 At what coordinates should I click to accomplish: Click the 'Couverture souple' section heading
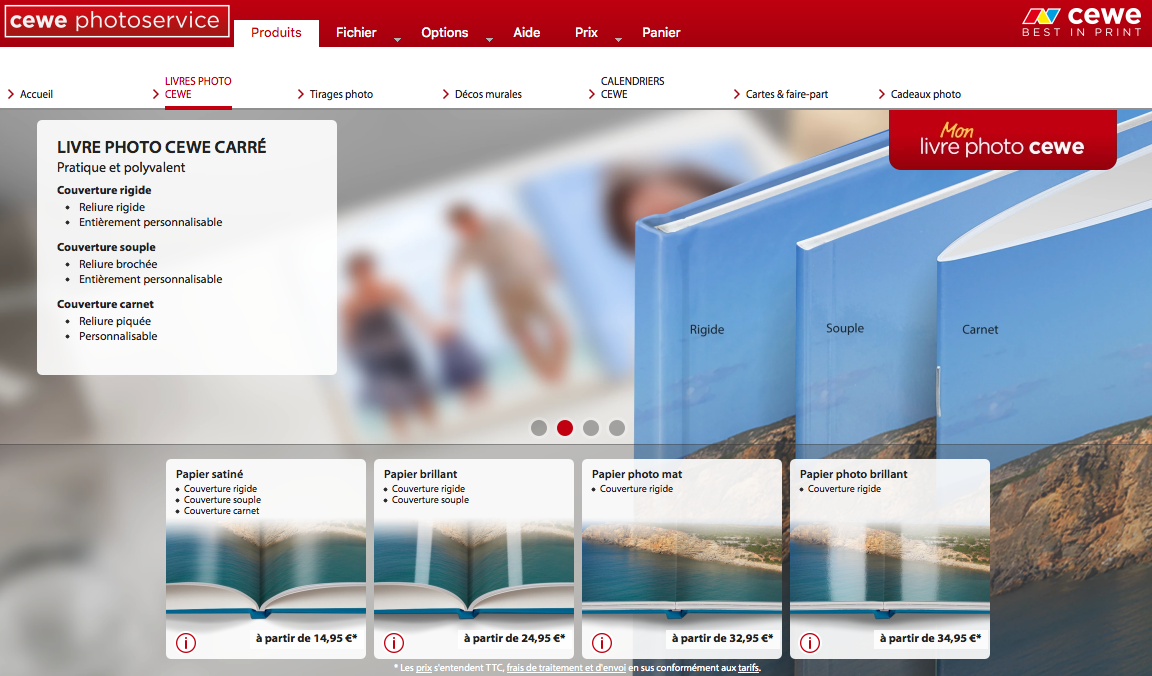(107, 247)
